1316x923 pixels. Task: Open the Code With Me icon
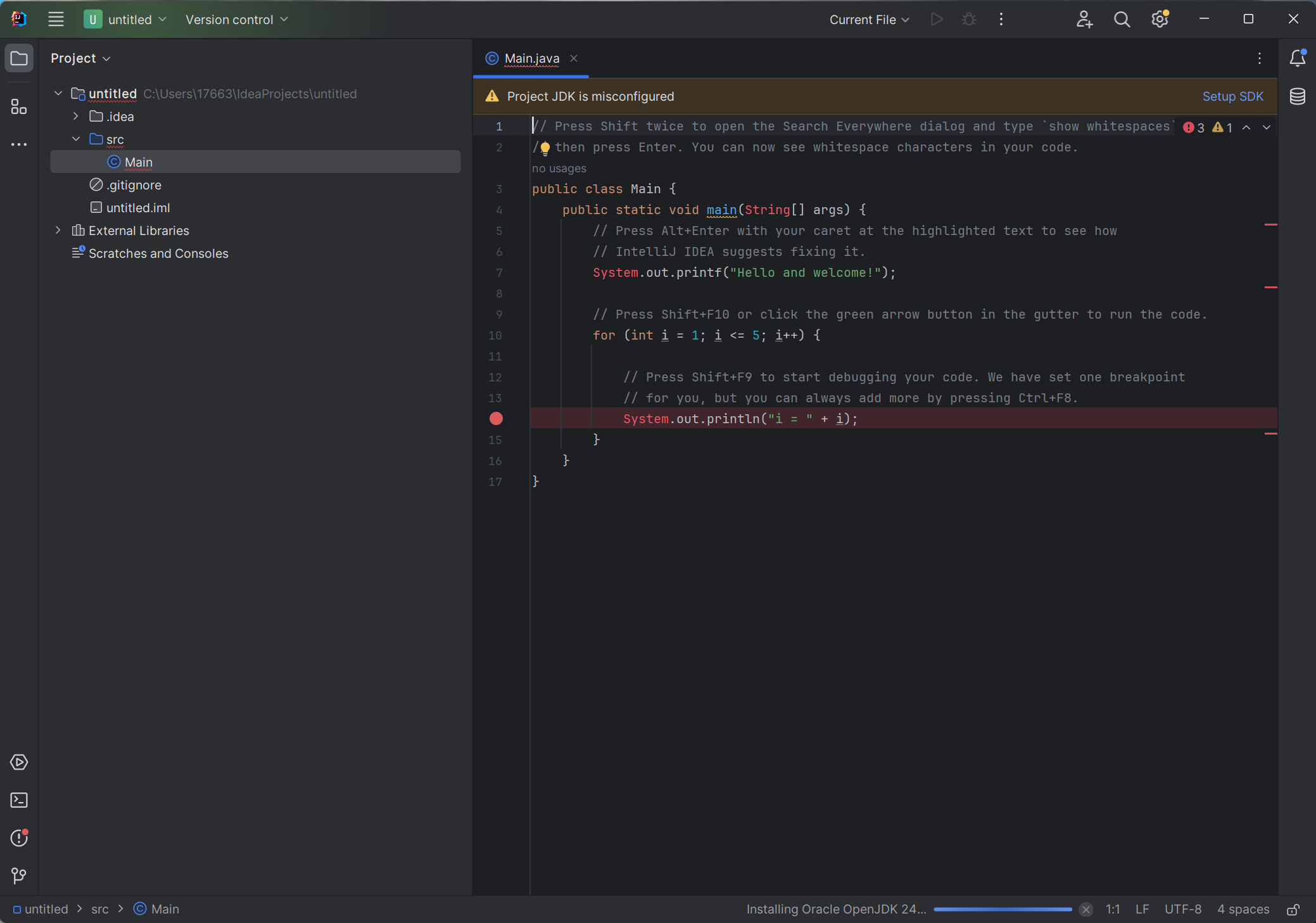pyautogui.click(x=1084, y=20)
